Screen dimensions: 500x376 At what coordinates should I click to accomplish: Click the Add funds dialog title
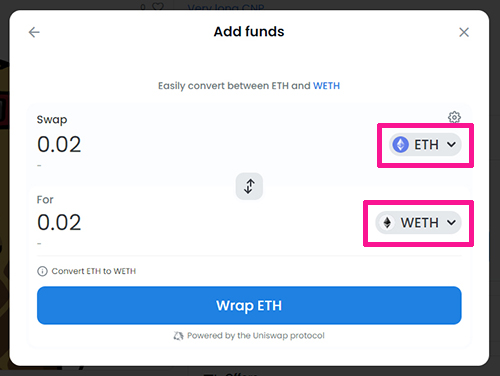pyautogui.click(x=249, y=32)
